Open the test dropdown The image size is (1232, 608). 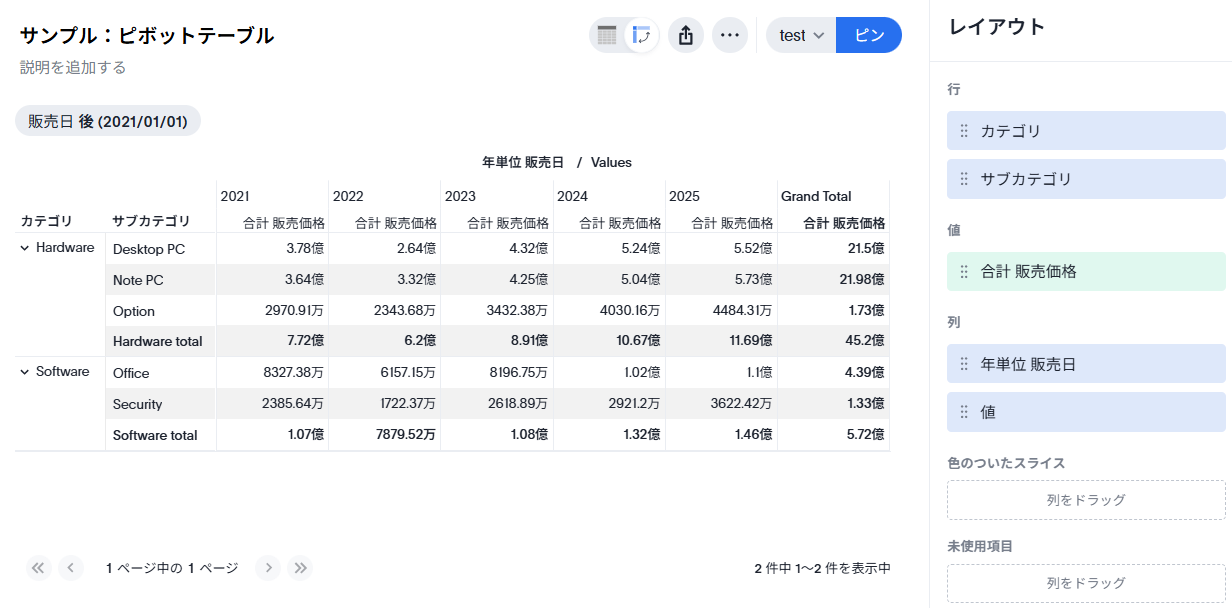point(801,36)
